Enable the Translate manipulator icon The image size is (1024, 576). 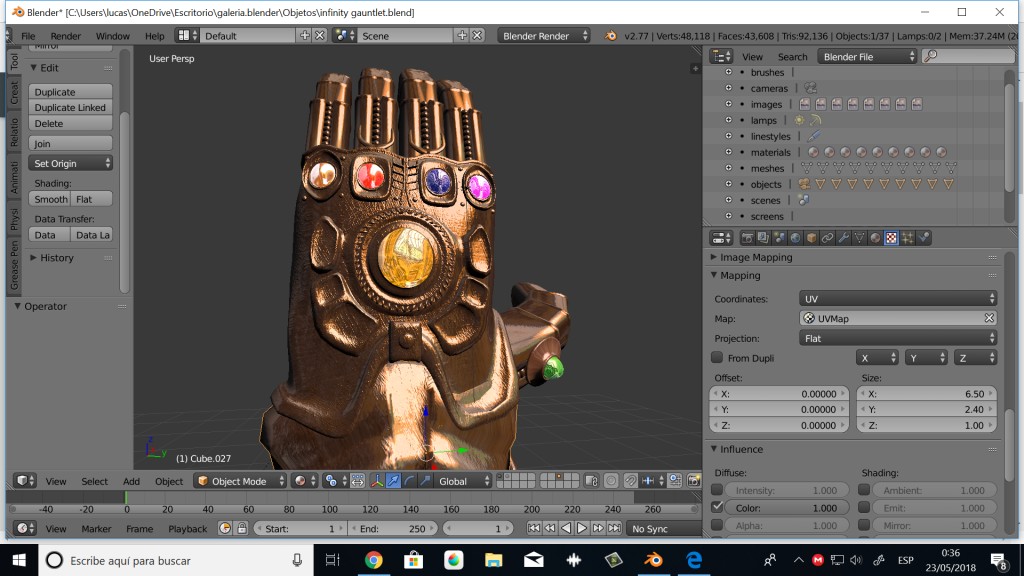coord(394,480)
